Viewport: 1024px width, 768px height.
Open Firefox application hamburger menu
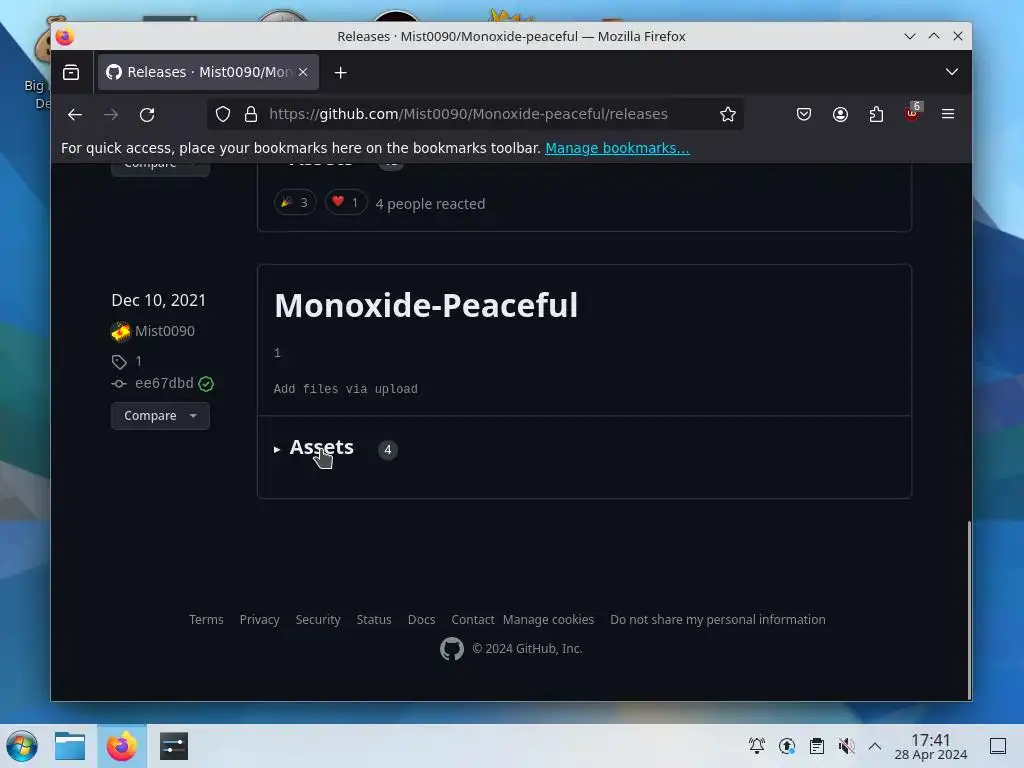coord(948,114)
